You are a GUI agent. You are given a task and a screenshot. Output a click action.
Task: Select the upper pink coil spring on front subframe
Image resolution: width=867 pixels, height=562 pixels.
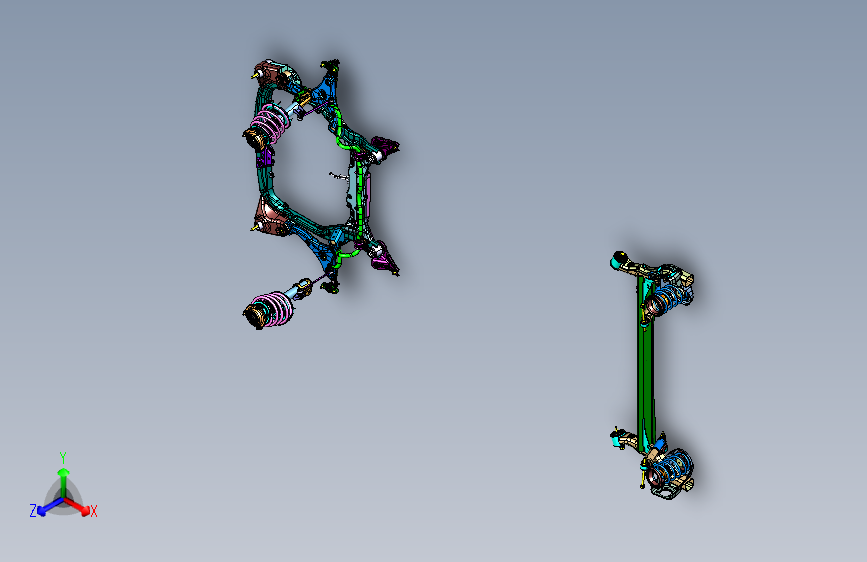[270, 123]
